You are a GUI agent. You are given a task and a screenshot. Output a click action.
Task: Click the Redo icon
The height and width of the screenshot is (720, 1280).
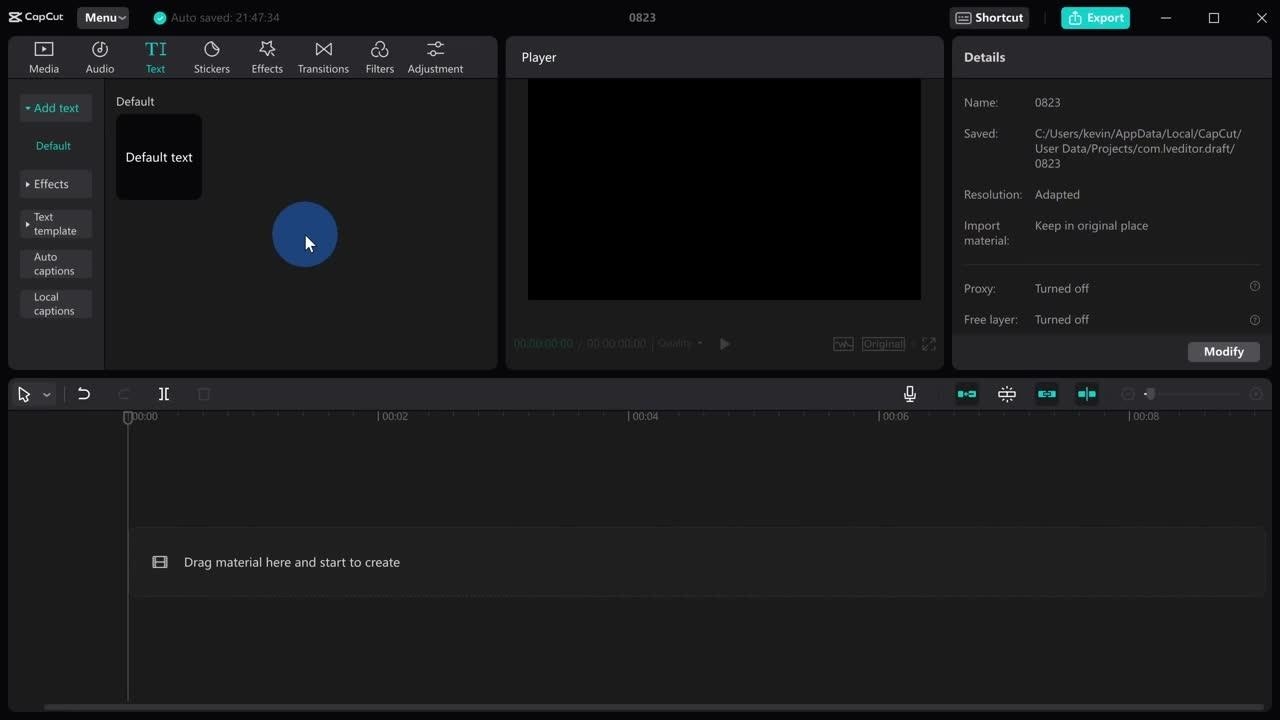(x=124, y=394)
